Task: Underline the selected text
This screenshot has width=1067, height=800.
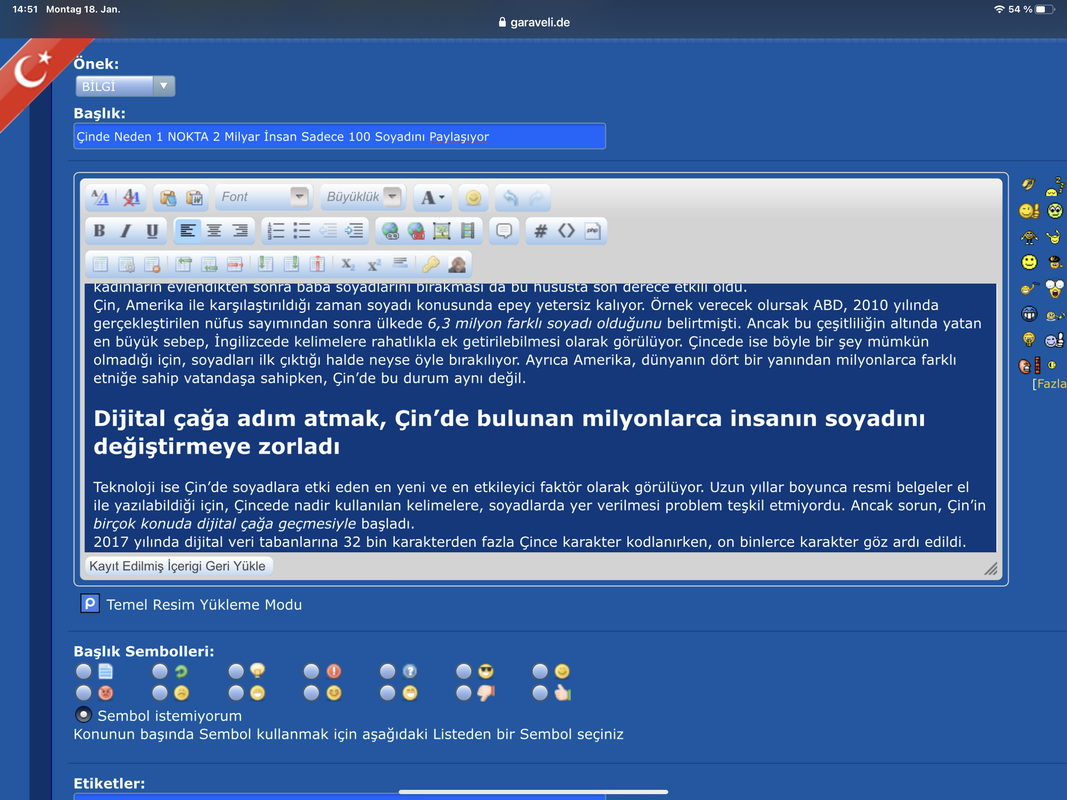Action: (x=152, y=231)
